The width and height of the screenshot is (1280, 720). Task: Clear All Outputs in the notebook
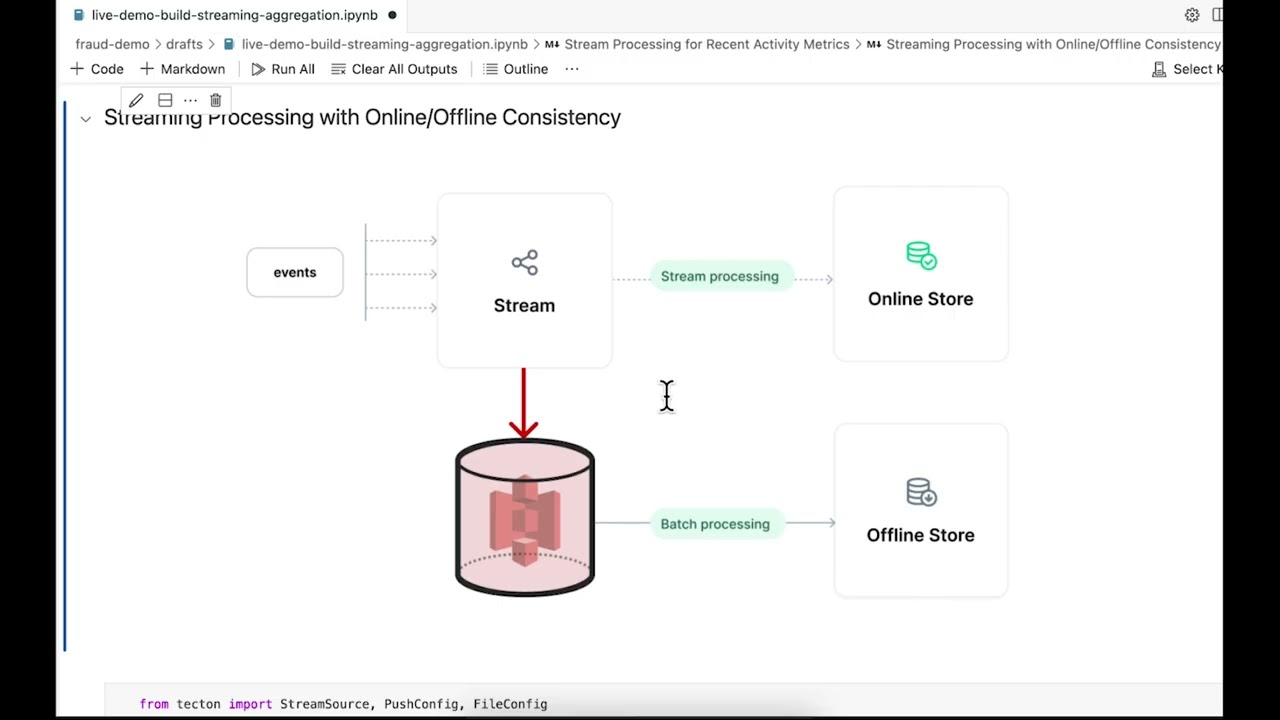(394, 69)
